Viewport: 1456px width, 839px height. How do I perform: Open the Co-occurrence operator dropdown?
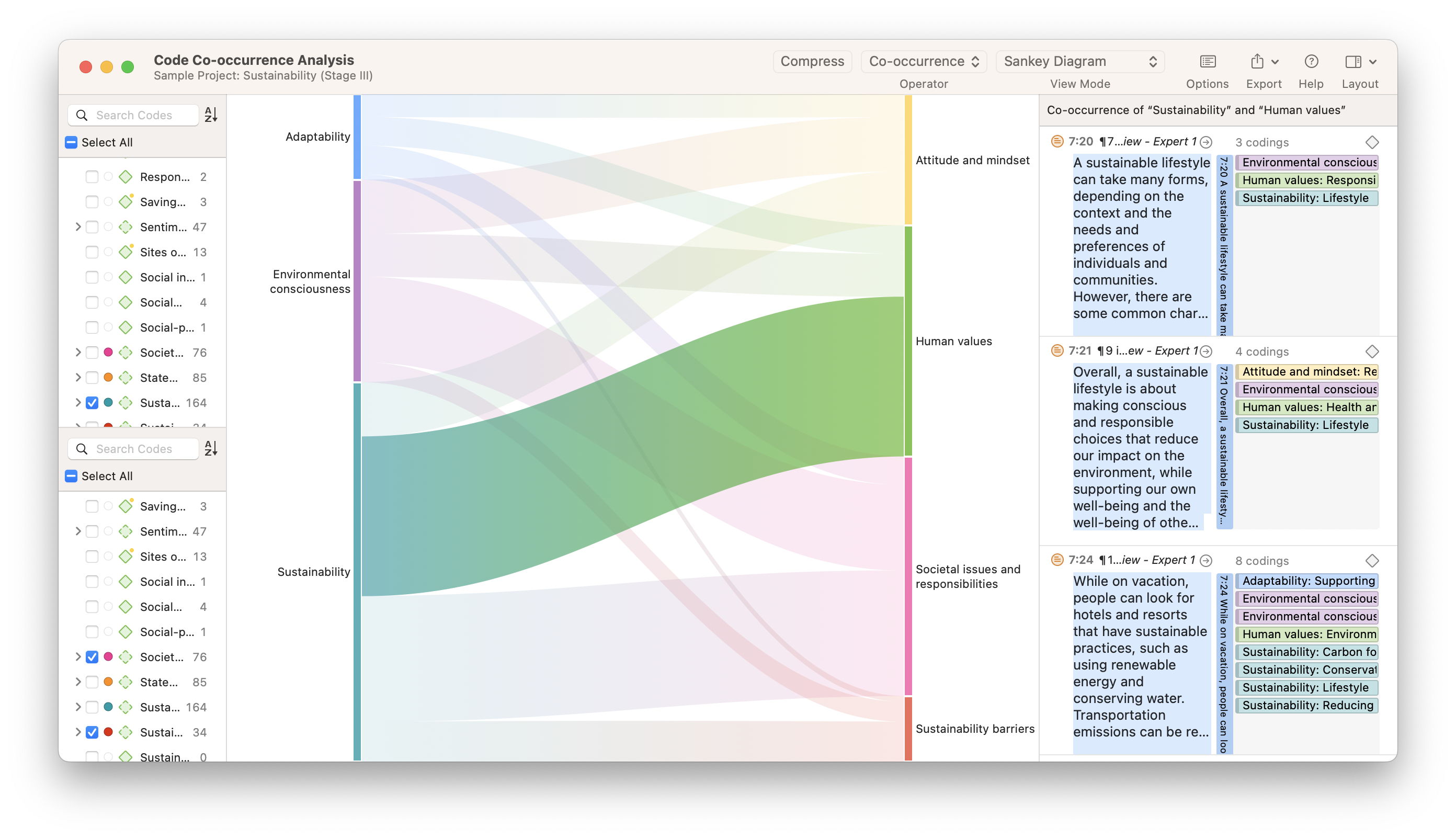tap(924, 62)
